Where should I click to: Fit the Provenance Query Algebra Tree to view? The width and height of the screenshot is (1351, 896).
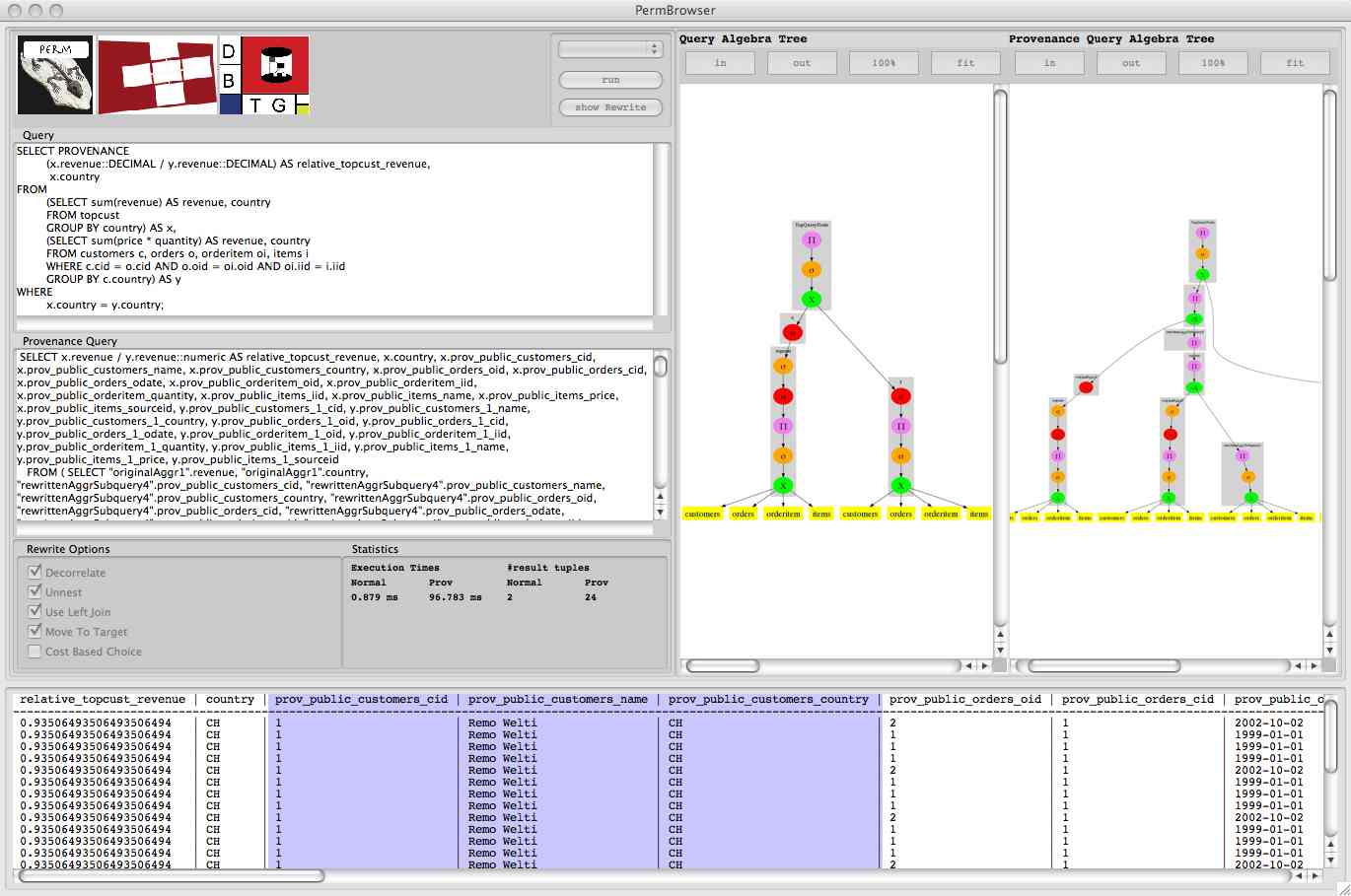1295,63
